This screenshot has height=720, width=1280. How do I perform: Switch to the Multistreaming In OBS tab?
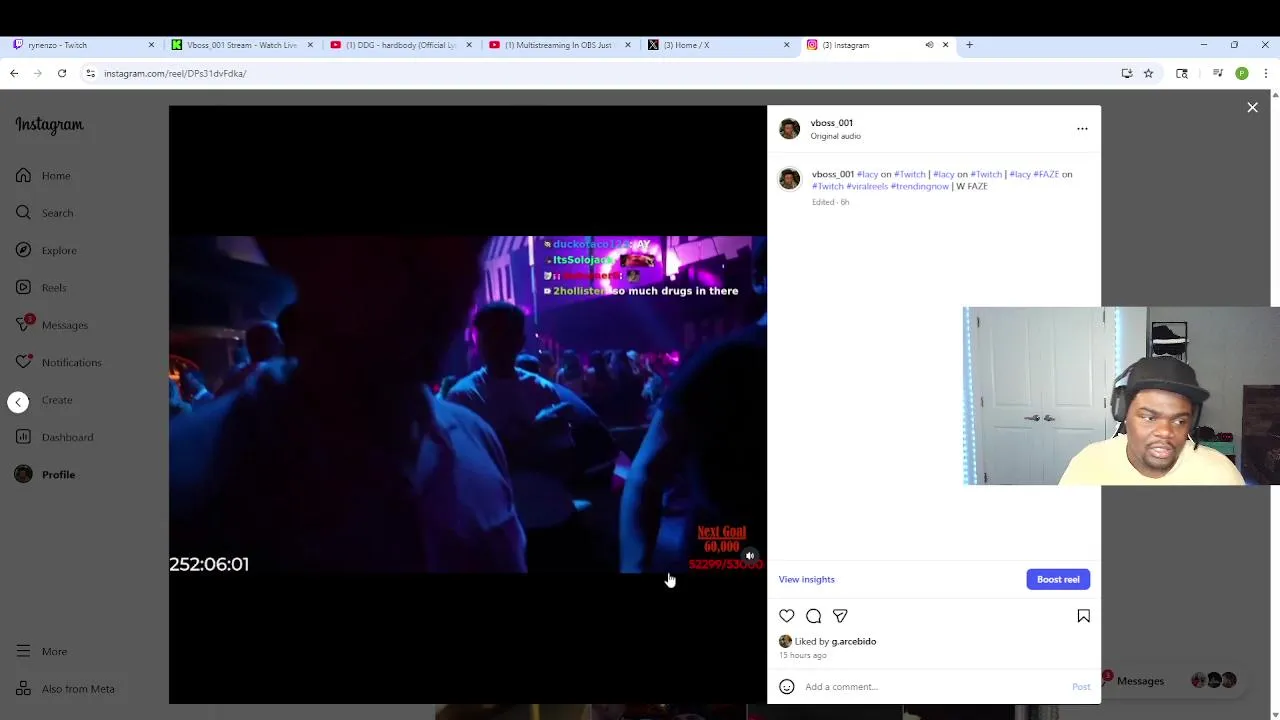click(560, 45)
